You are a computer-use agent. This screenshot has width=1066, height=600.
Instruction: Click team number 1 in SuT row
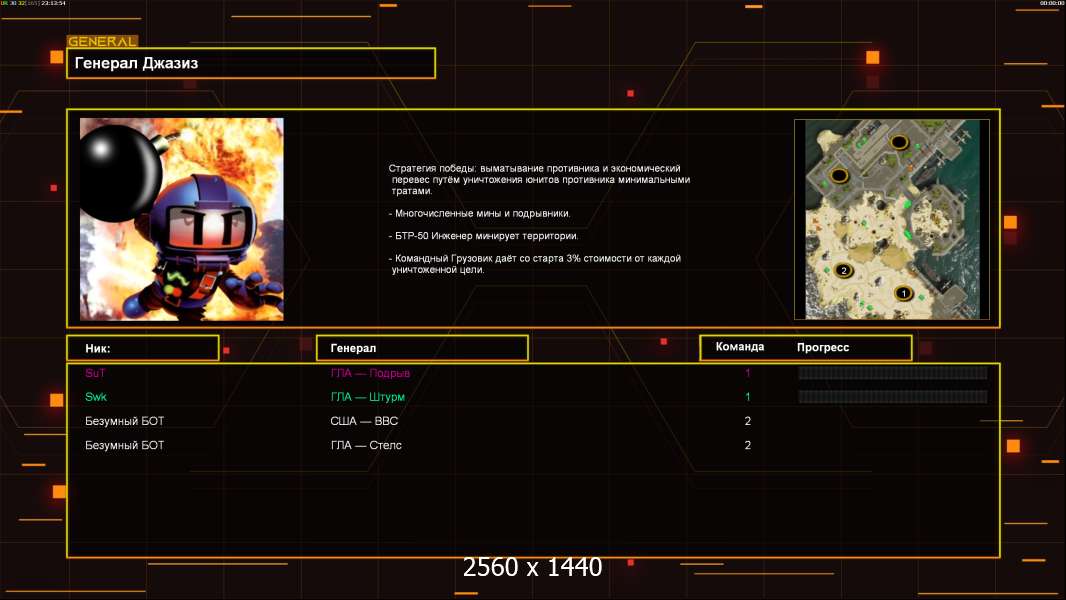(x=748, y=373)
